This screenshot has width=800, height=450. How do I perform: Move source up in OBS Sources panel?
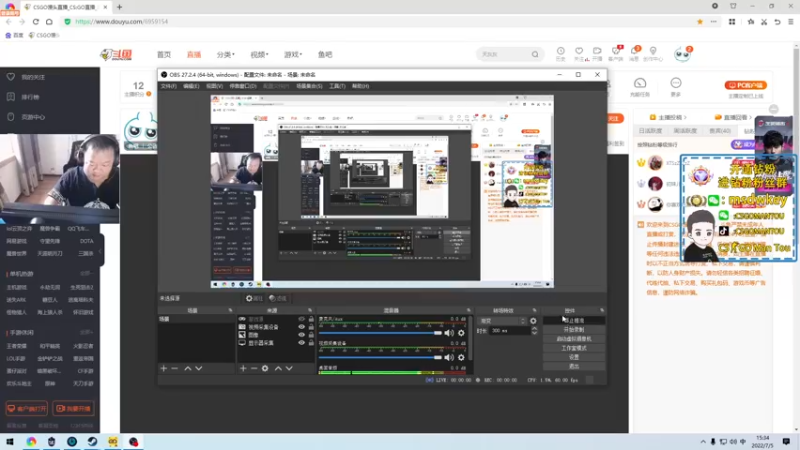(278, 368)
